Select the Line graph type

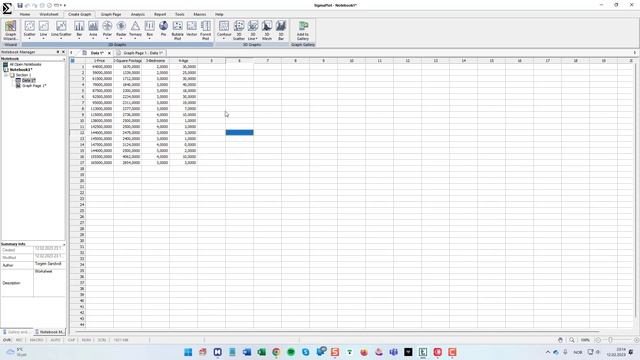[x=44, y=29]
